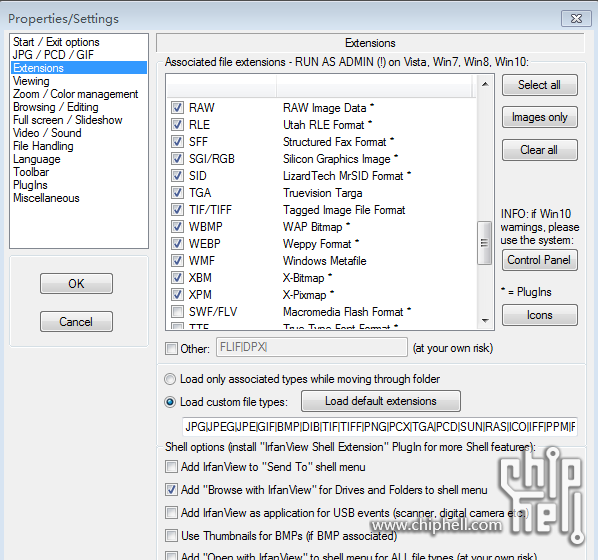
Task: Click Load default extensions button
Action: pyautogui.click(x=381, y=401)
